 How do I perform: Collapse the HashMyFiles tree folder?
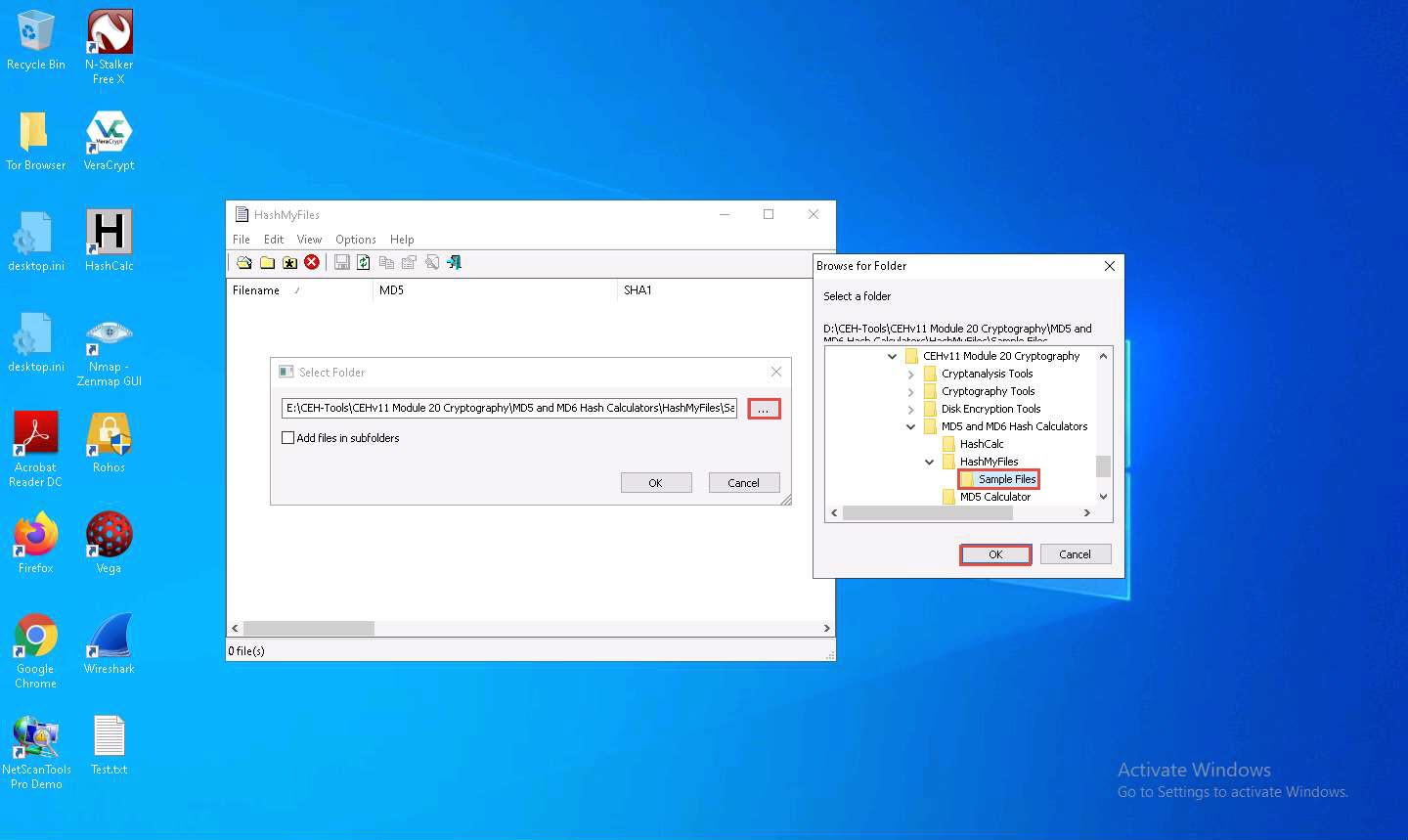coord(930,463)
